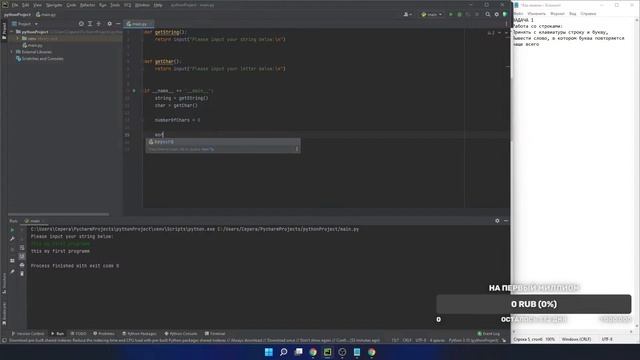The image size is (640, 360).
Task: Open the Window menu in PyCharm
Action: [x=142, y=5]
